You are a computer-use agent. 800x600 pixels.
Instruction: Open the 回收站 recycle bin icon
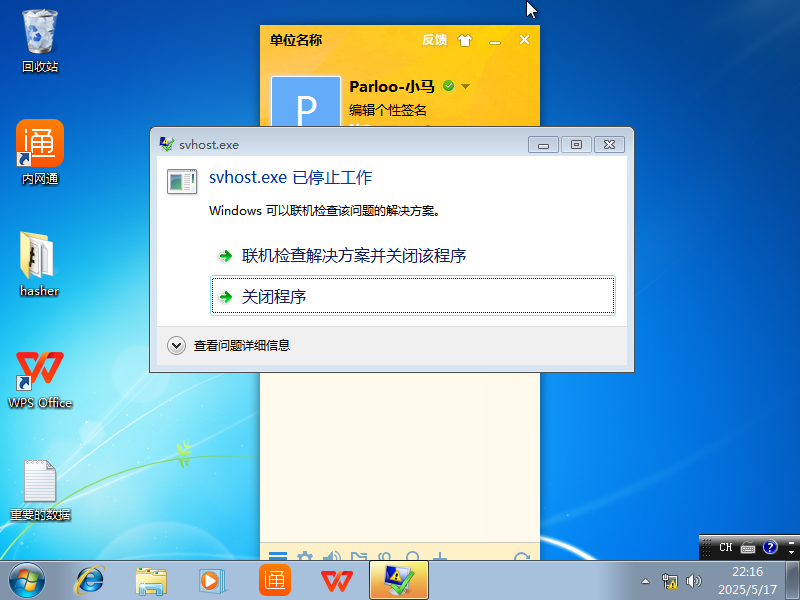(40, 40)
